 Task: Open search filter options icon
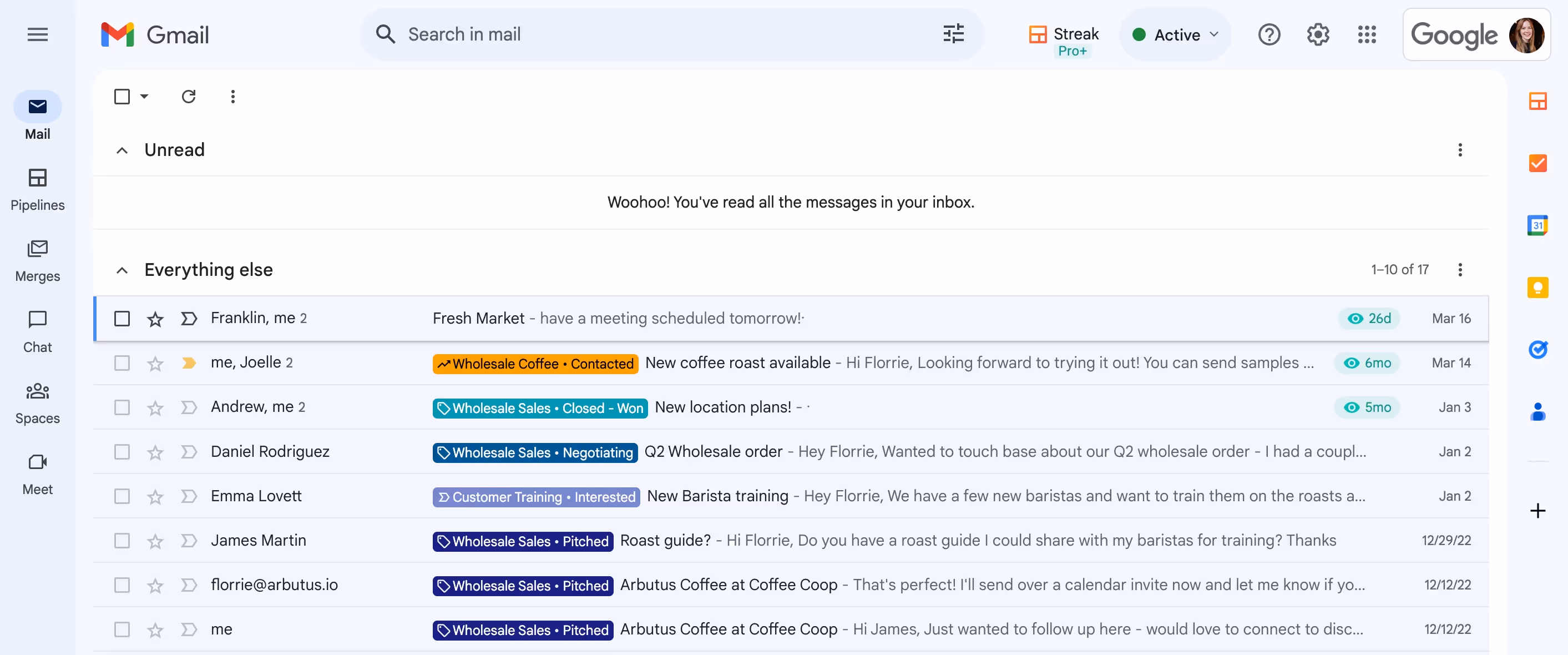coord(953,34)
